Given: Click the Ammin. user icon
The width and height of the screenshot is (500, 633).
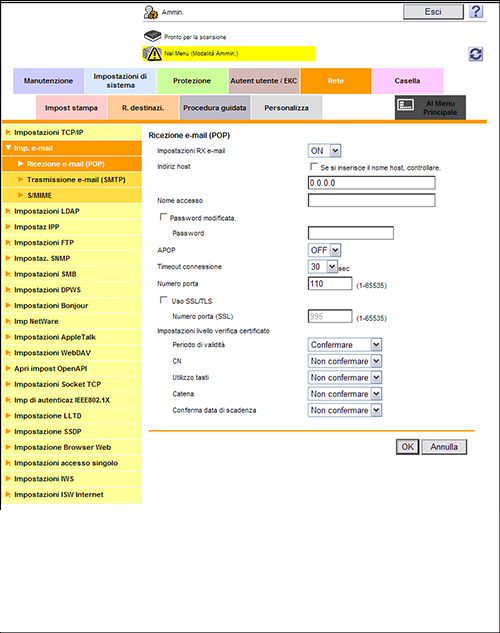Looking at the screenshot, I should [151, 12].
